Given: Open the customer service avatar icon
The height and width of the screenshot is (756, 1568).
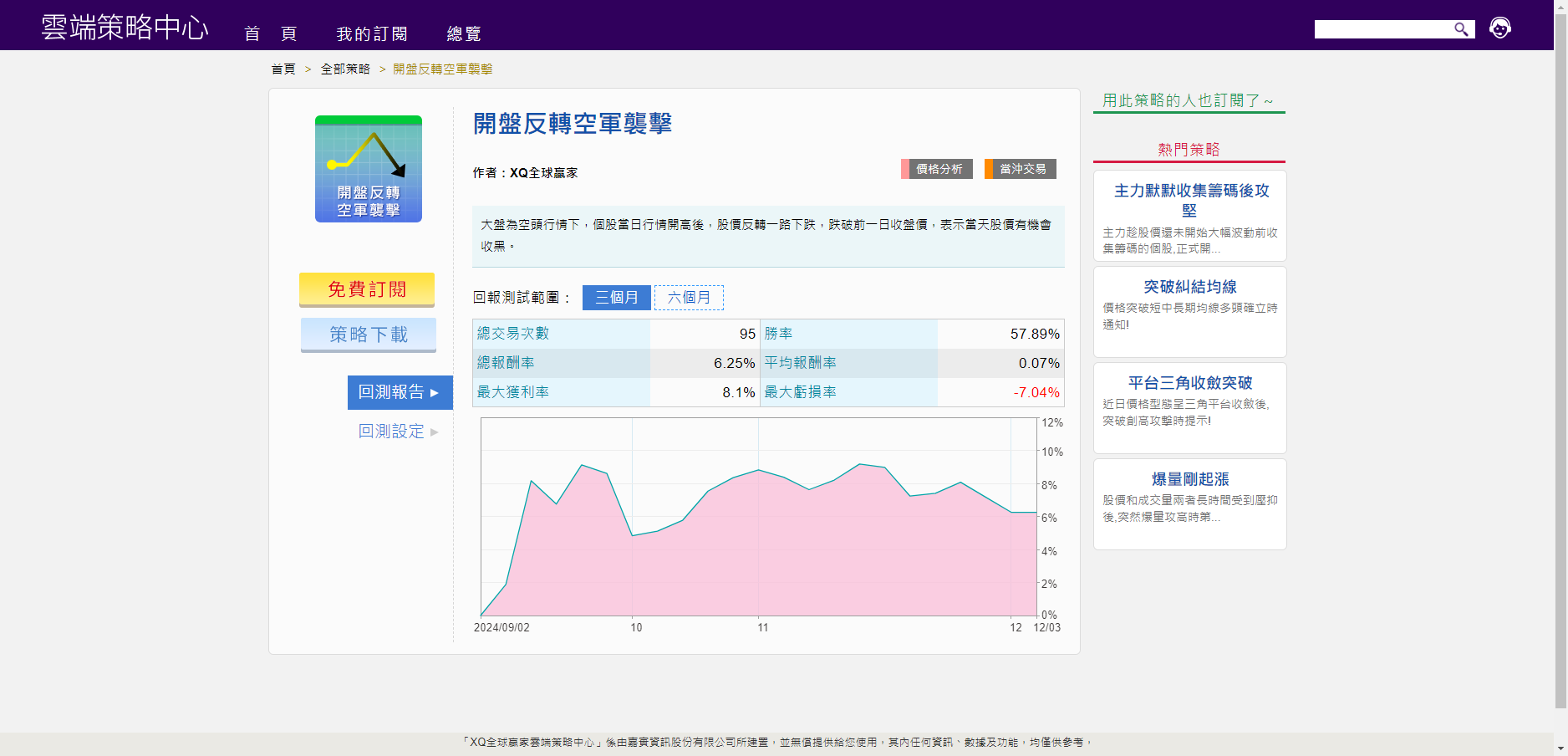Looking at the screenshot, I should tap(1500, 28).
